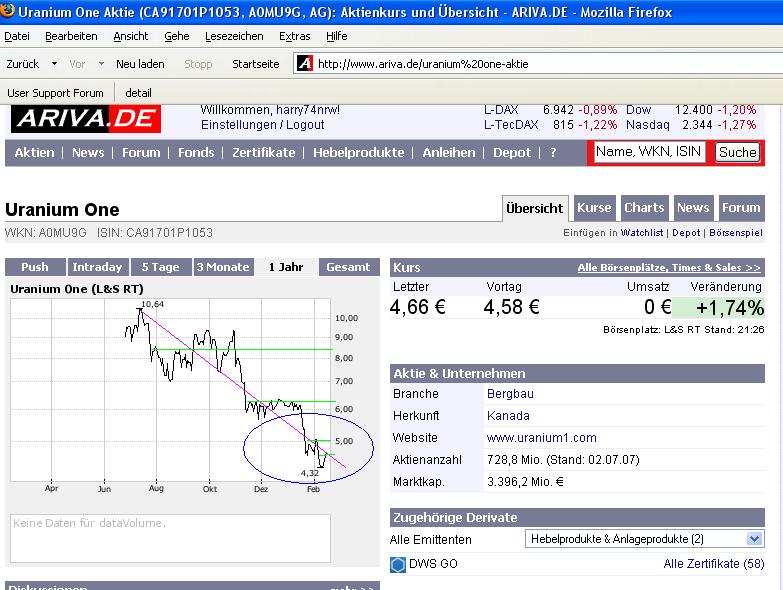Click the Stopp toolbar button

point(198,64)
